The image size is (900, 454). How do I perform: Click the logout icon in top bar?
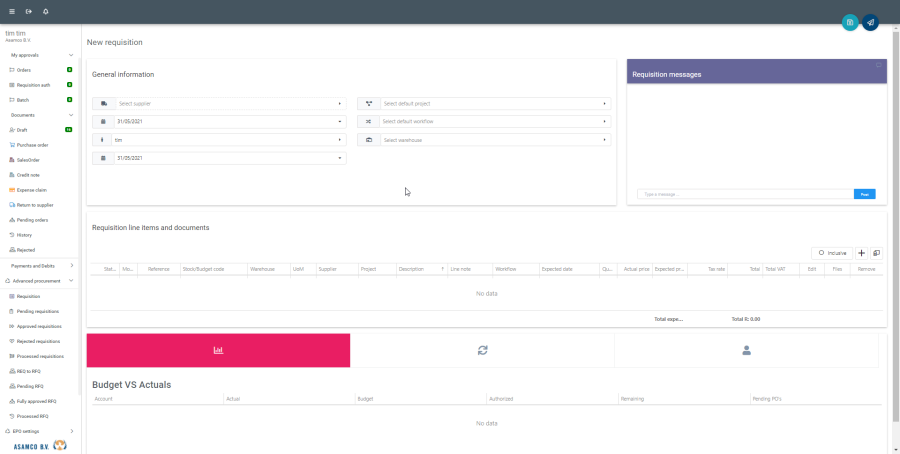click(x=29, y=11)
